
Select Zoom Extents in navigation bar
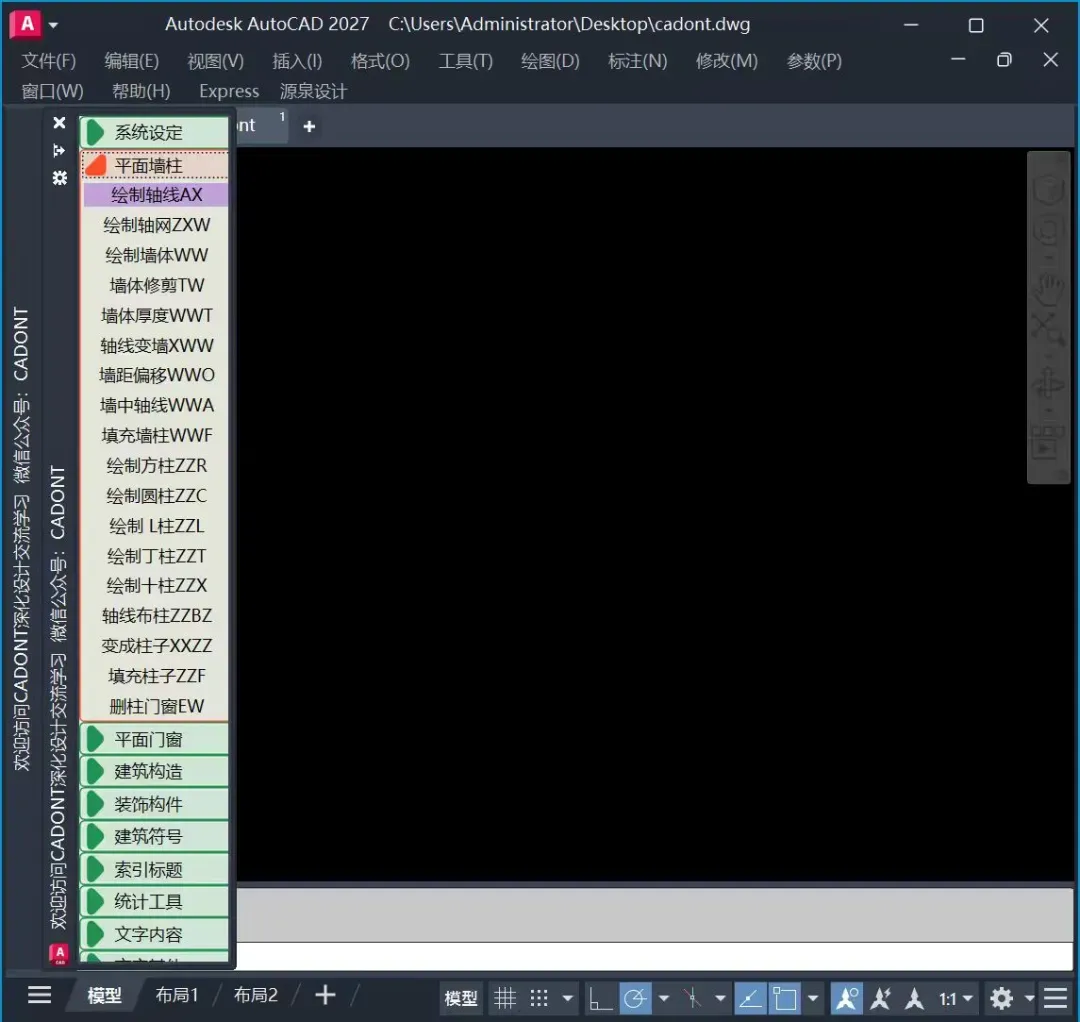click(1048, 328)
